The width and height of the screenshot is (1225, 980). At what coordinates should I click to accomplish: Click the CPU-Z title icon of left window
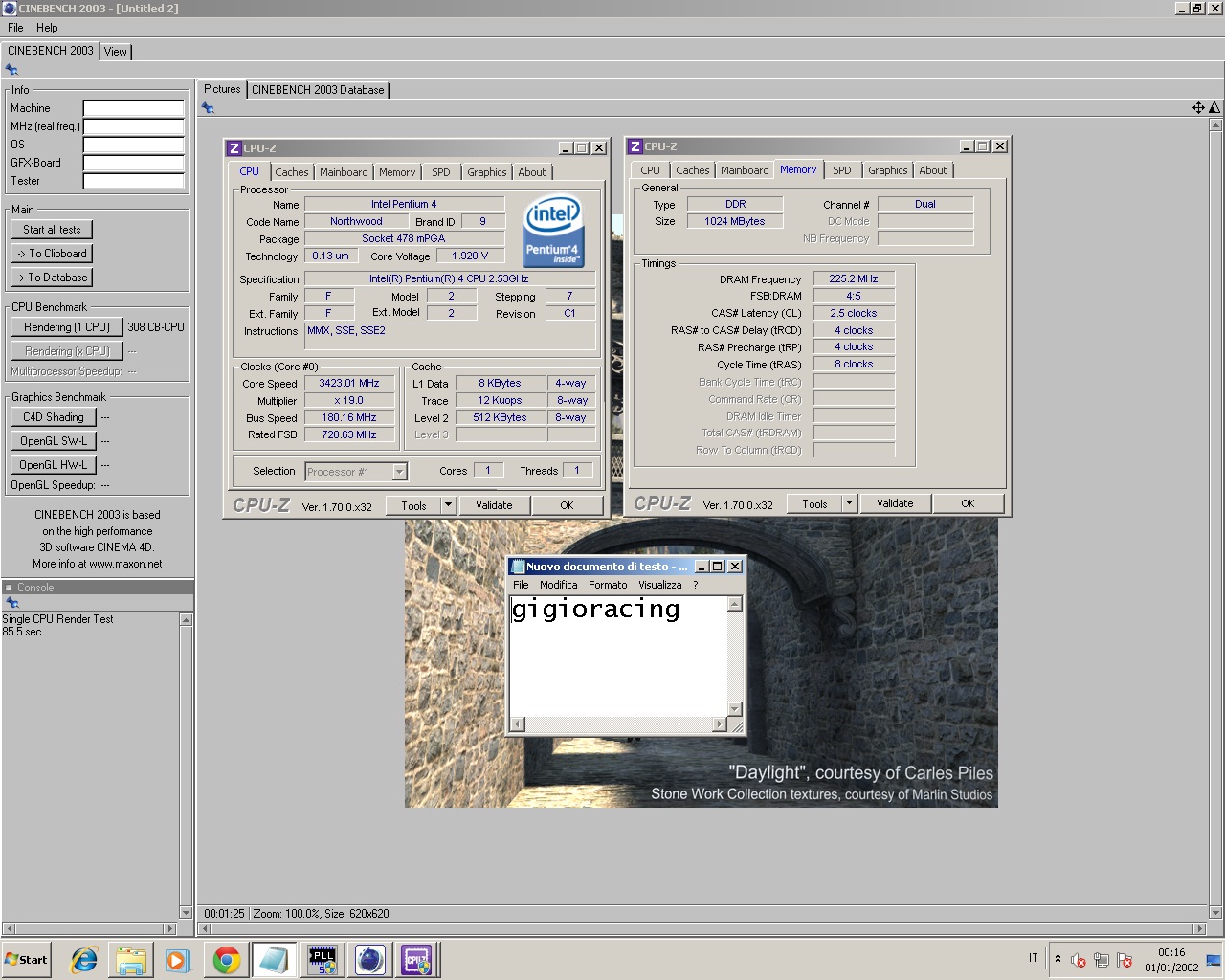click(x=234, y=147)
